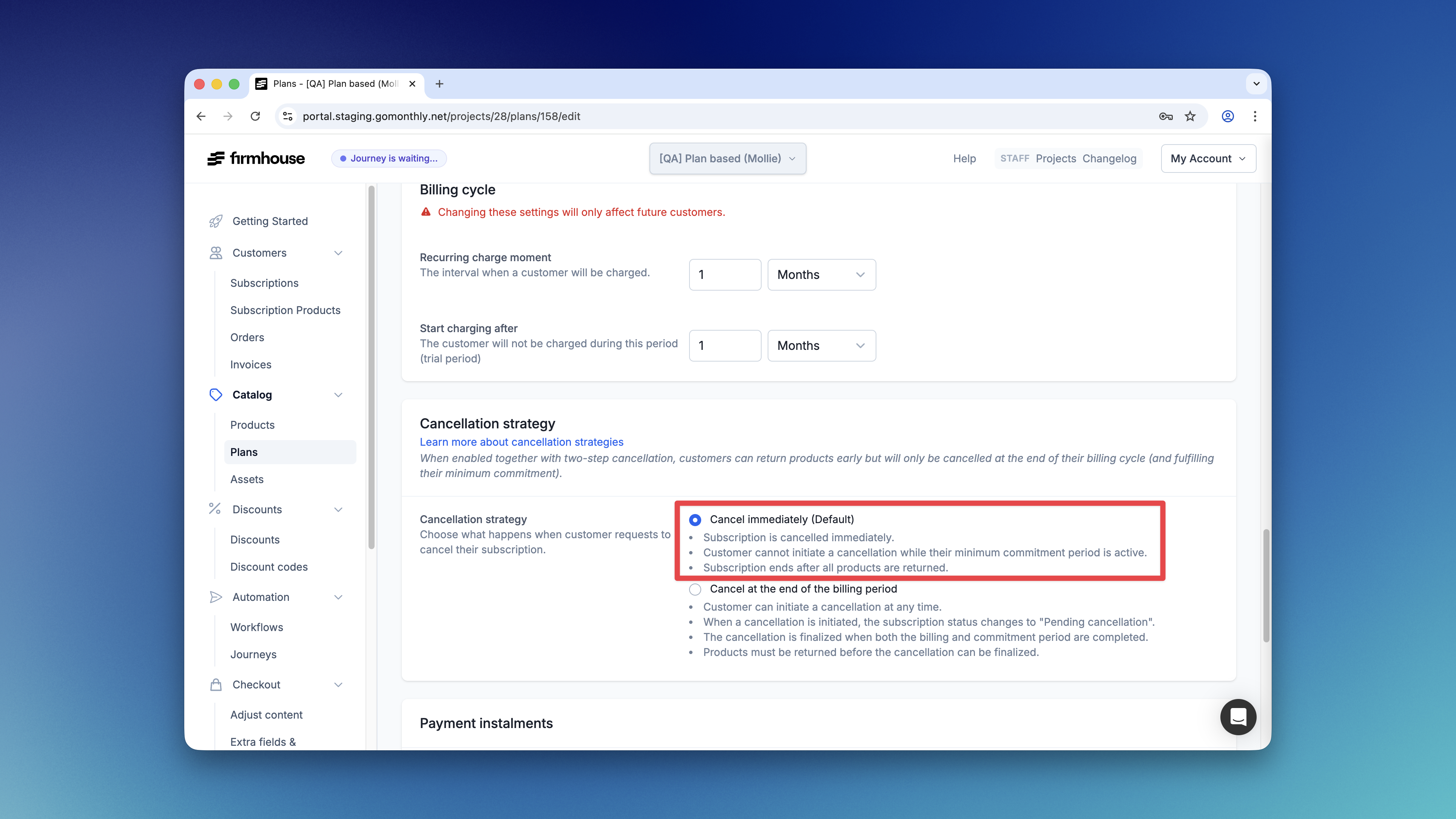The height and width of the screenshot is (819, 1456).
Task: Open the Recurring charge moment Months dropdown
Action: tap(821, 274)
